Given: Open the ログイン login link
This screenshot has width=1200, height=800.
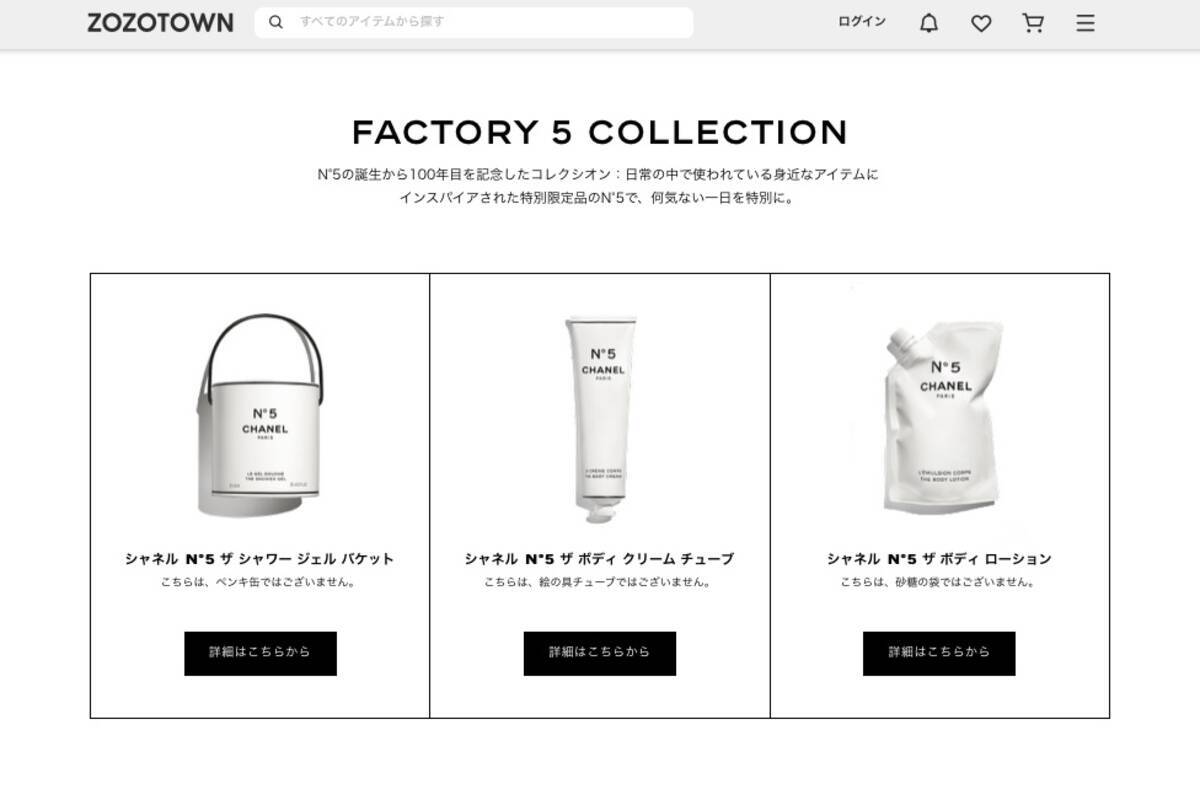Looking at the screenshot, I should click(861, 22).
